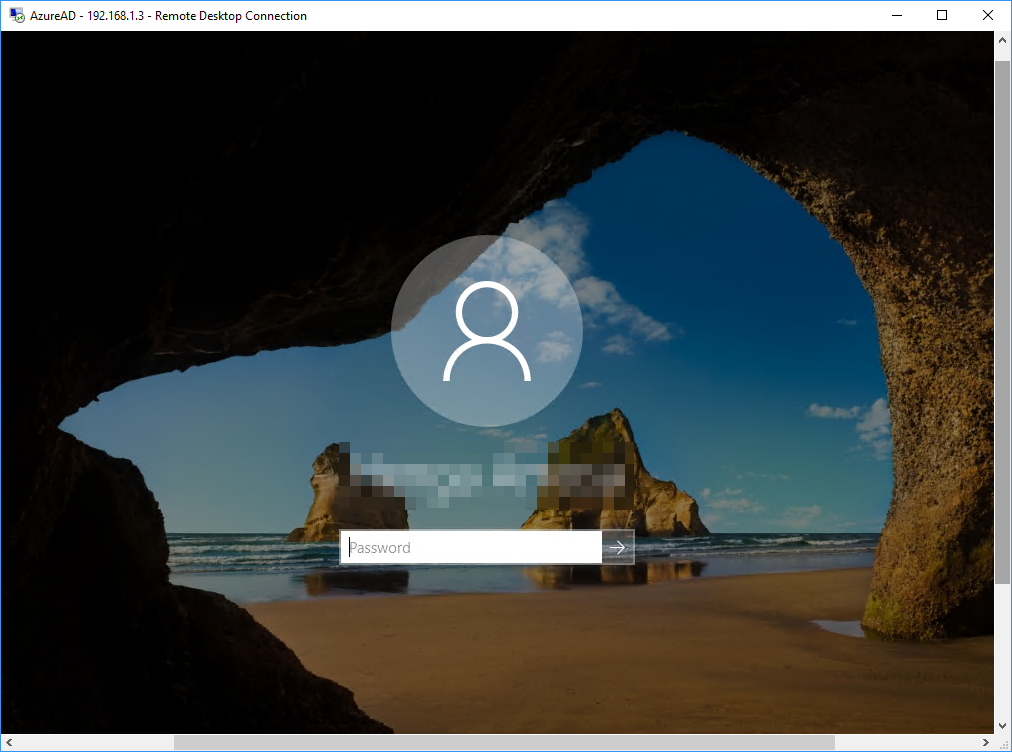The width and height of the screenshot is (1012, 752).
Task: Click the empty Password placeholder text
Action: click(378, 547)
